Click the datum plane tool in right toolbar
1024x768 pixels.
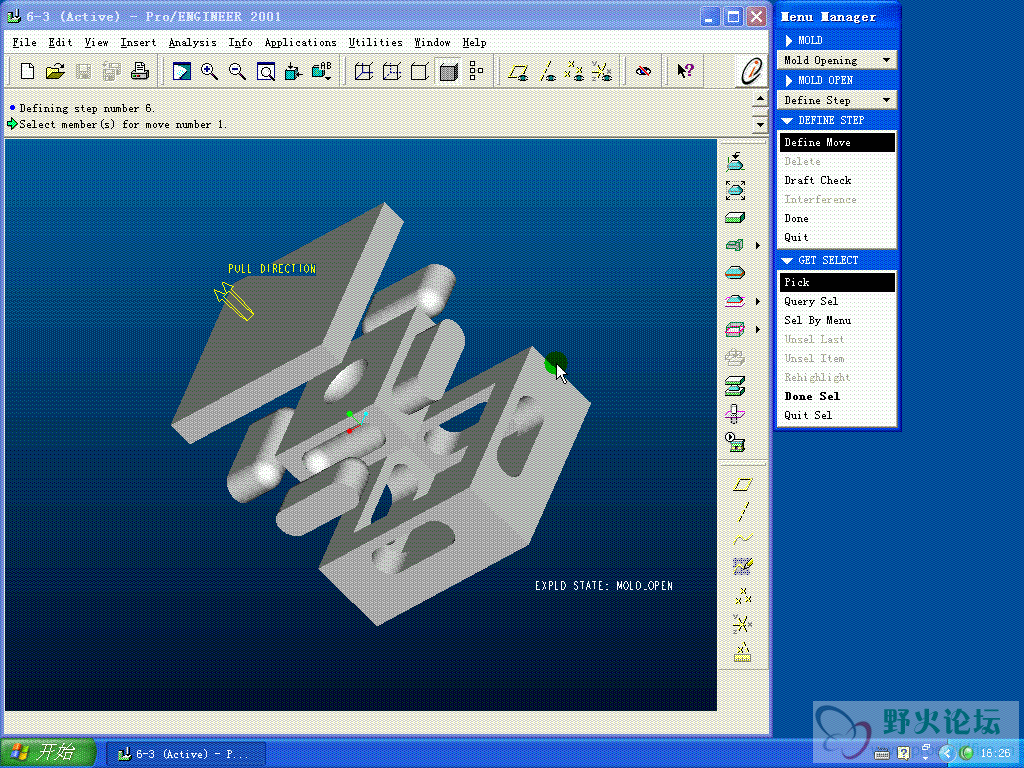742,484
